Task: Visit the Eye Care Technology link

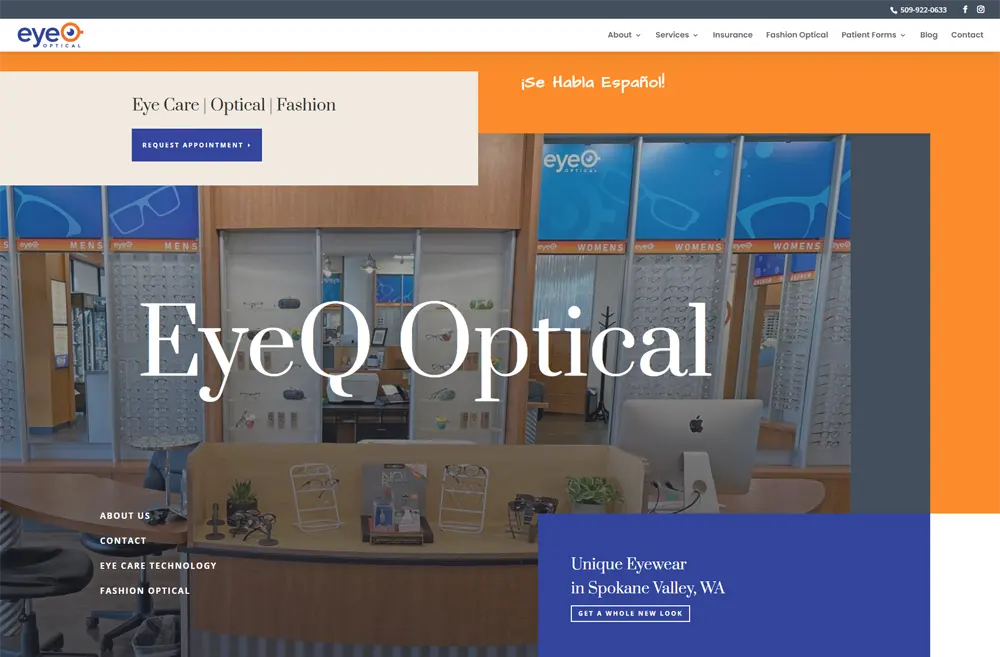Action: (x=158, y=566)
